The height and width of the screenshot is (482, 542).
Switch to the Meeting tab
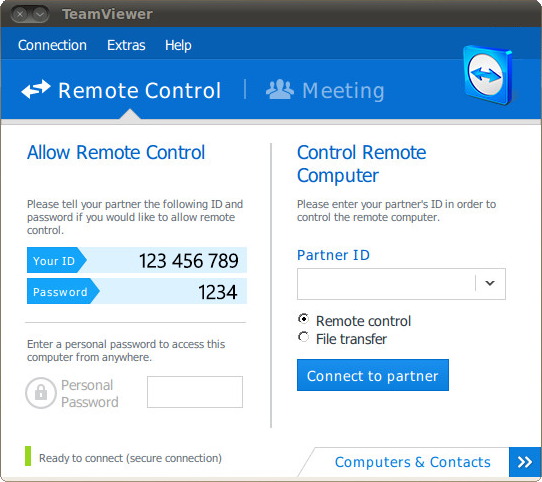(x=325, y=91)
